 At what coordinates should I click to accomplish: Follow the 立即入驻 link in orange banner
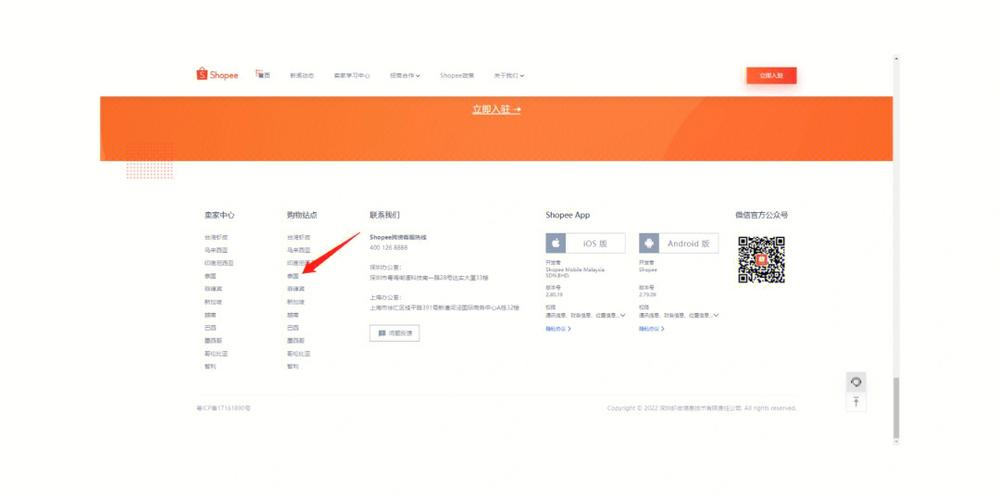496,110
